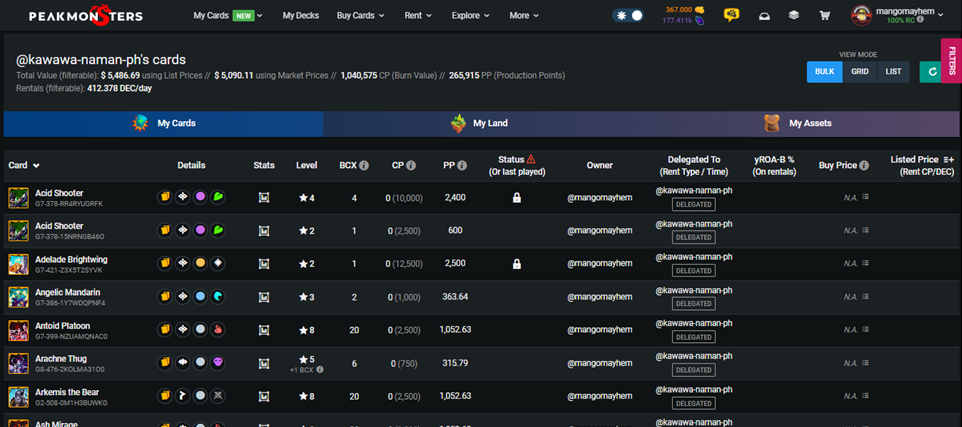This screenshot has height=427, width=962.
Task: Open the More dropdown menu
Action: click(524, 15)
